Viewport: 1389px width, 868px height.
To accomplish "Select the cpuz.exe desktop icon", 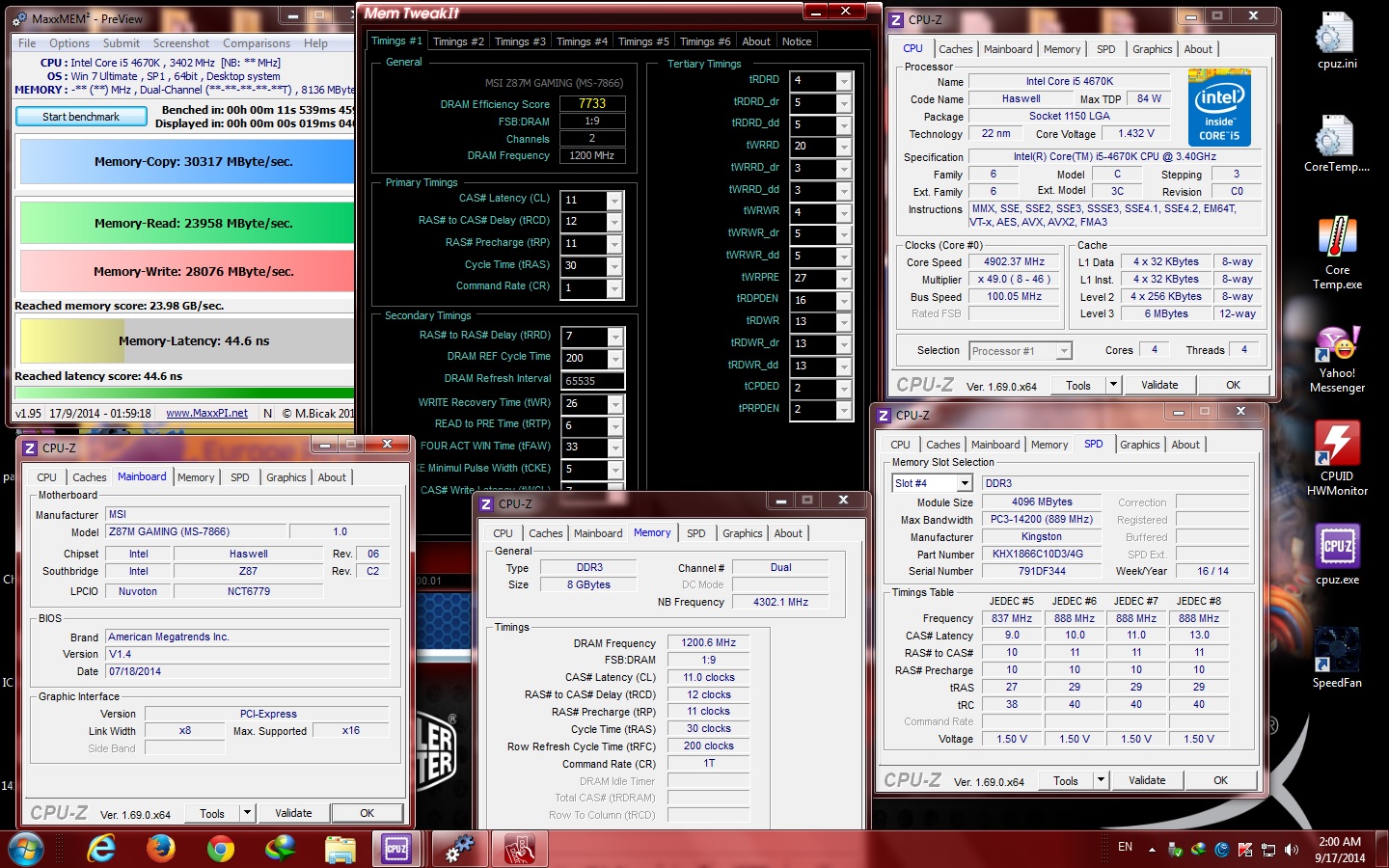I will [1337, 555].
